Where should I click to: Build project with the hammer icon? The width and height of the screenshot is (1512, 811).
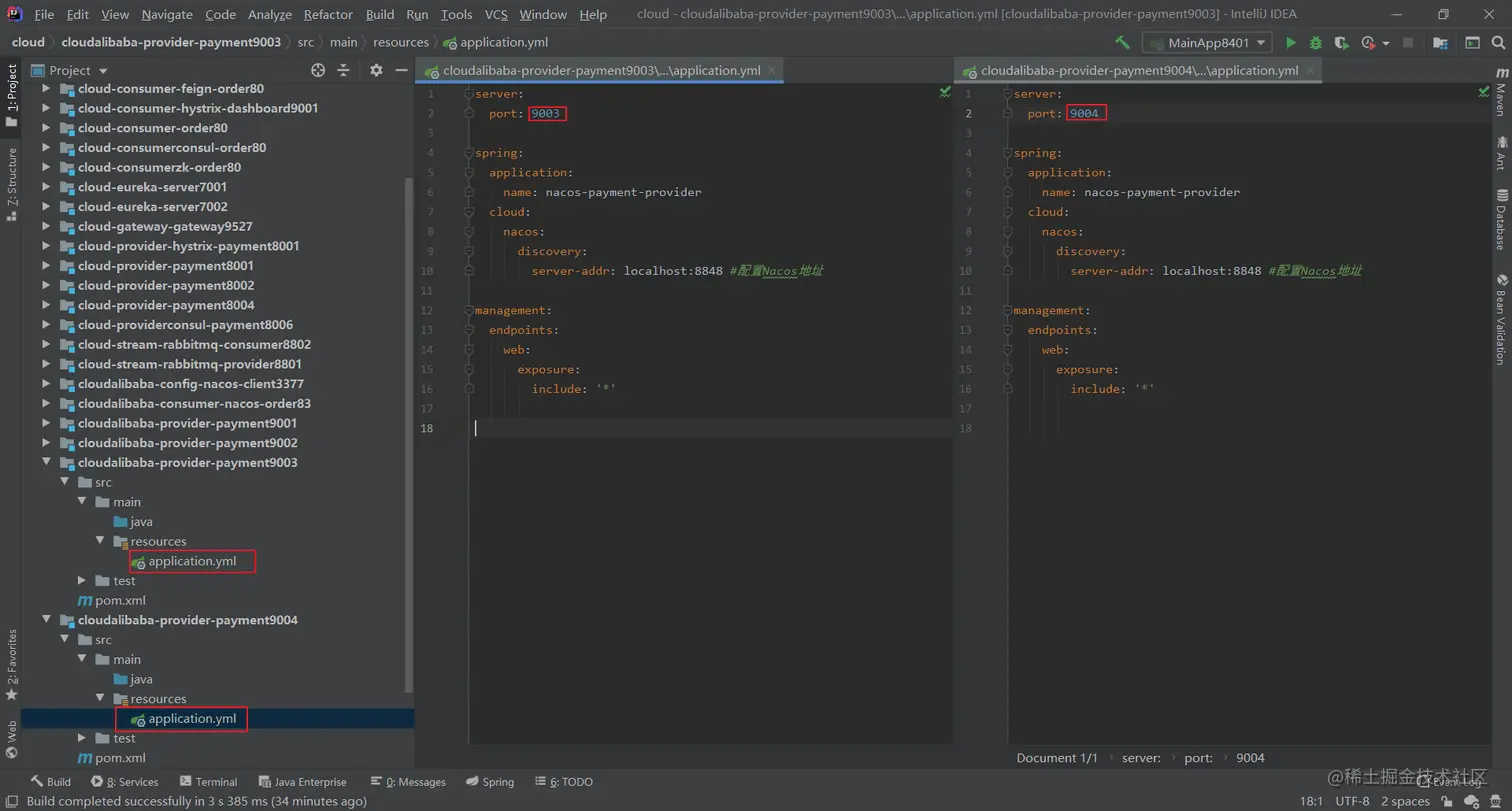[x=1123, y=43]
